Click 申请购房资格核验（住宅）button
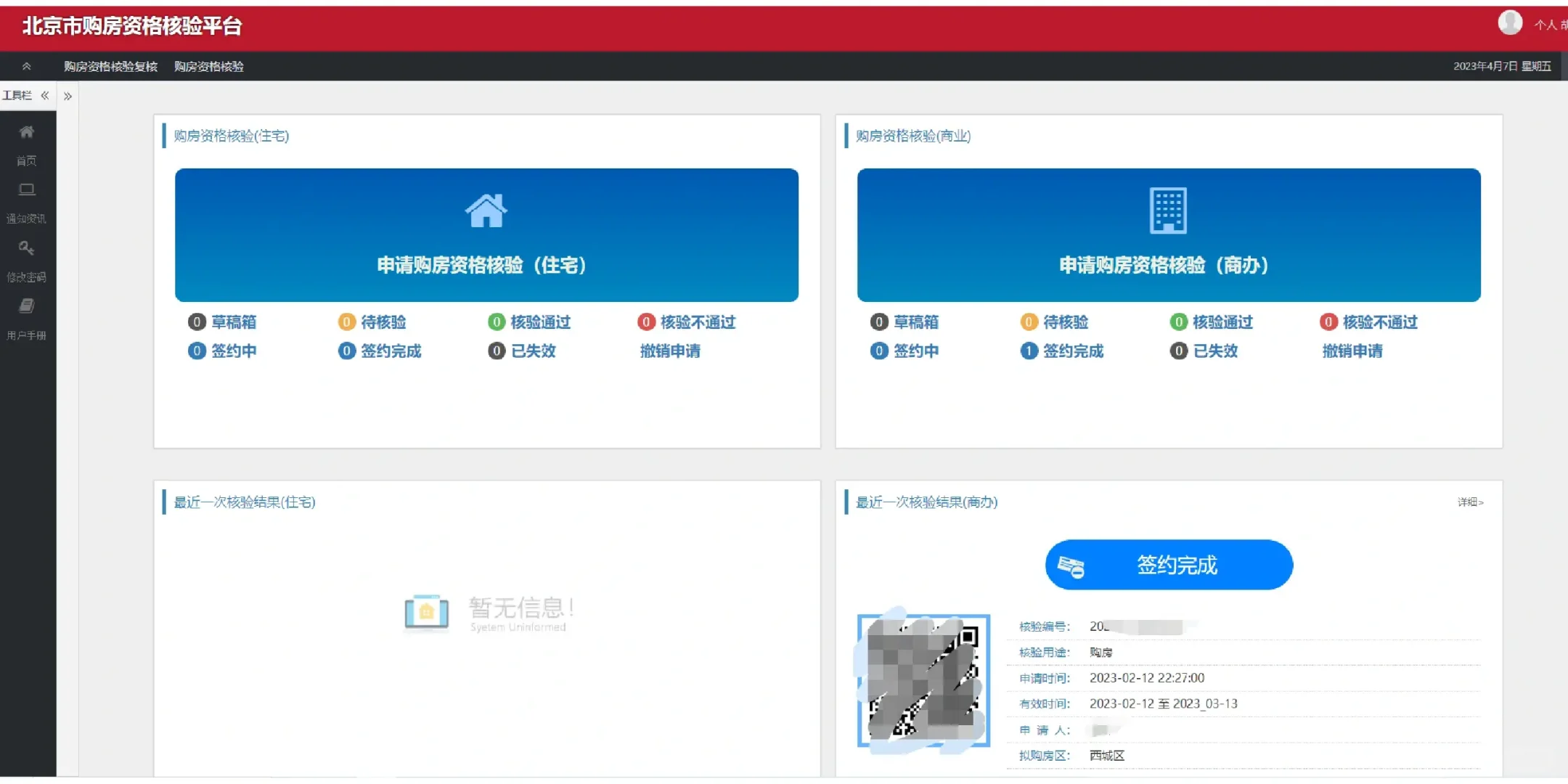This screenshot has height=784, width=1568. coord(481,265)
